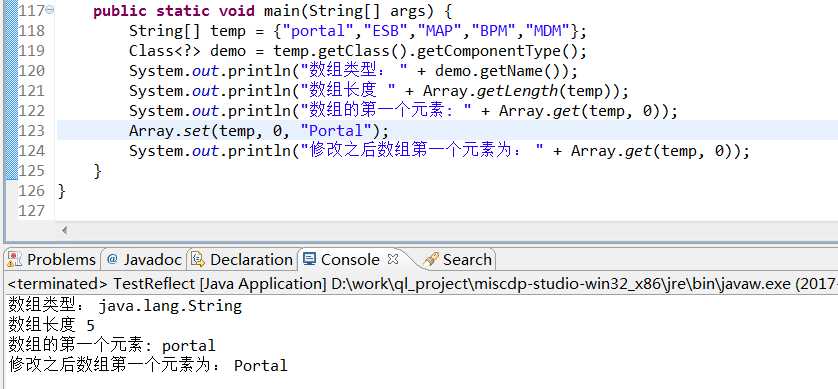The image size is (838, 389).
Task: Click the Declaration tab icon
Action: (x=198, y=260)
